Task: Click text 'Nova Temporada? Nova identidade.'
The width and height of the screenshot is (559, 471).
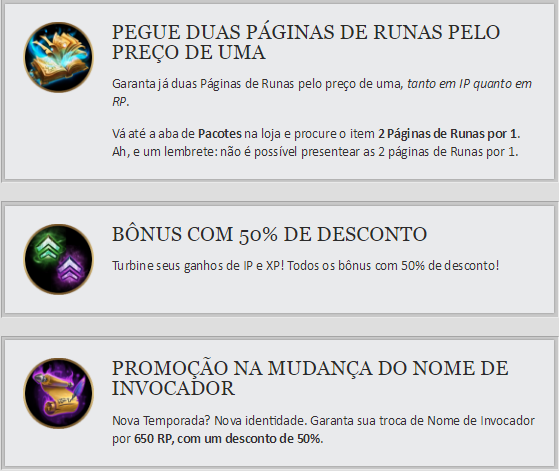Action: coord(209,421)
